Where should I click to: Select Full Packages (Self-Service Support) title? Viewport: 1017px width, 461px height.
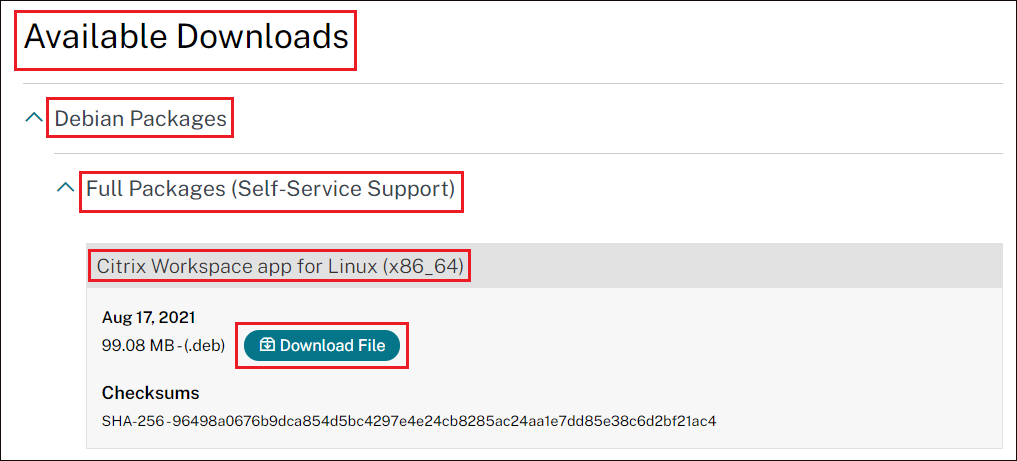(270, 189)
